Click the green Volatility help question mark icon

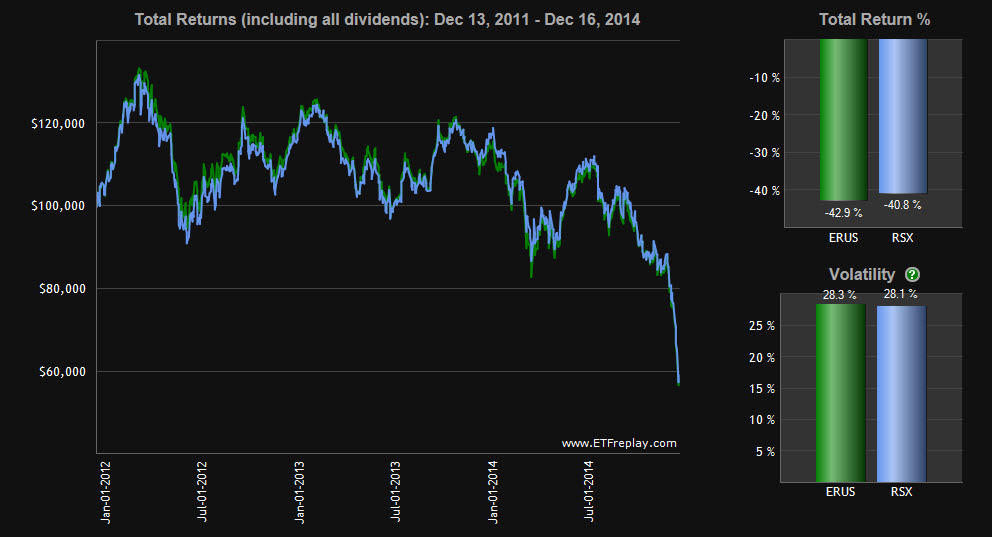point(912,275)
